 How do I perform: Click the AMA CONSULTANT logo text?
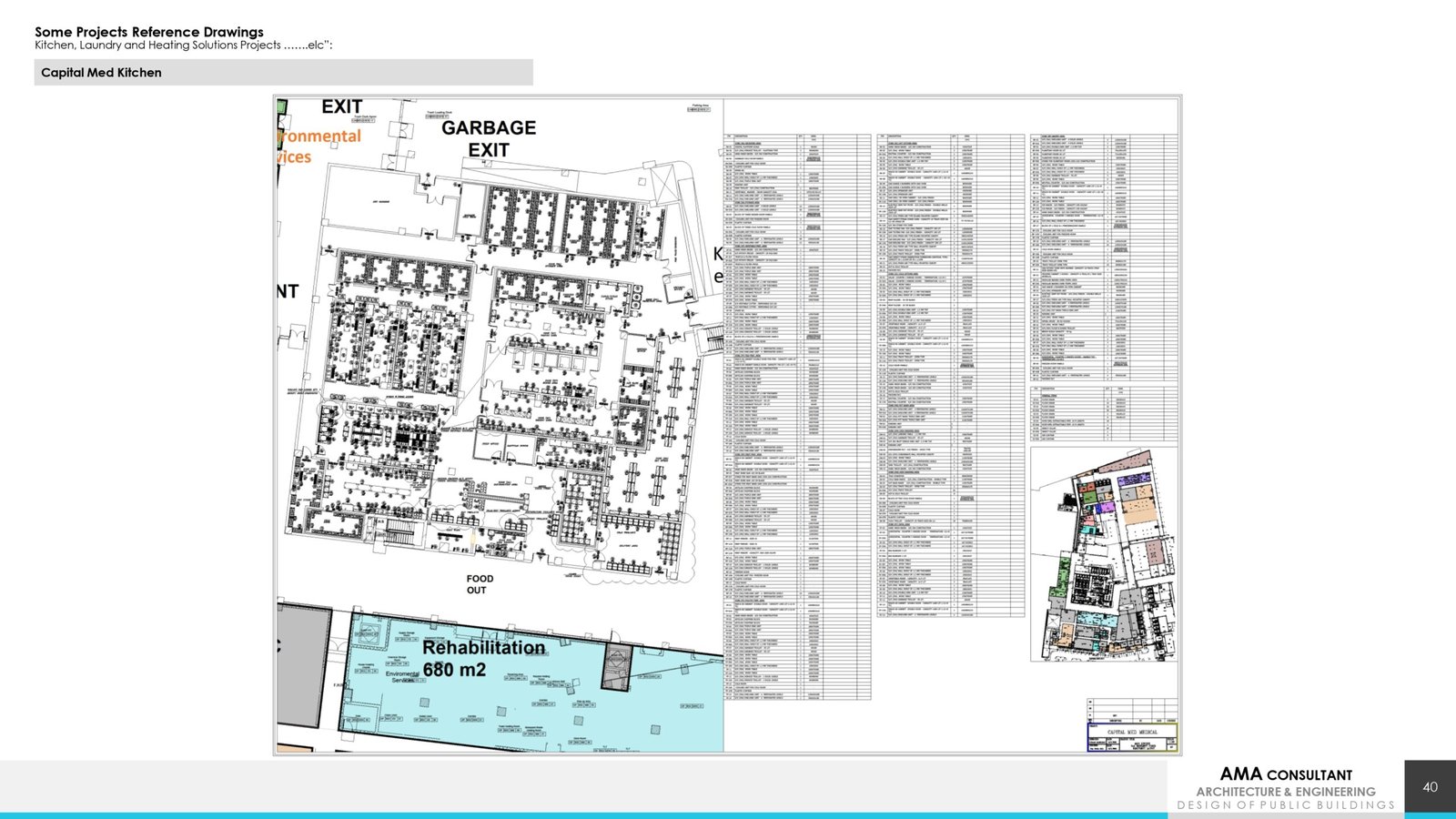coord(1285,774)
